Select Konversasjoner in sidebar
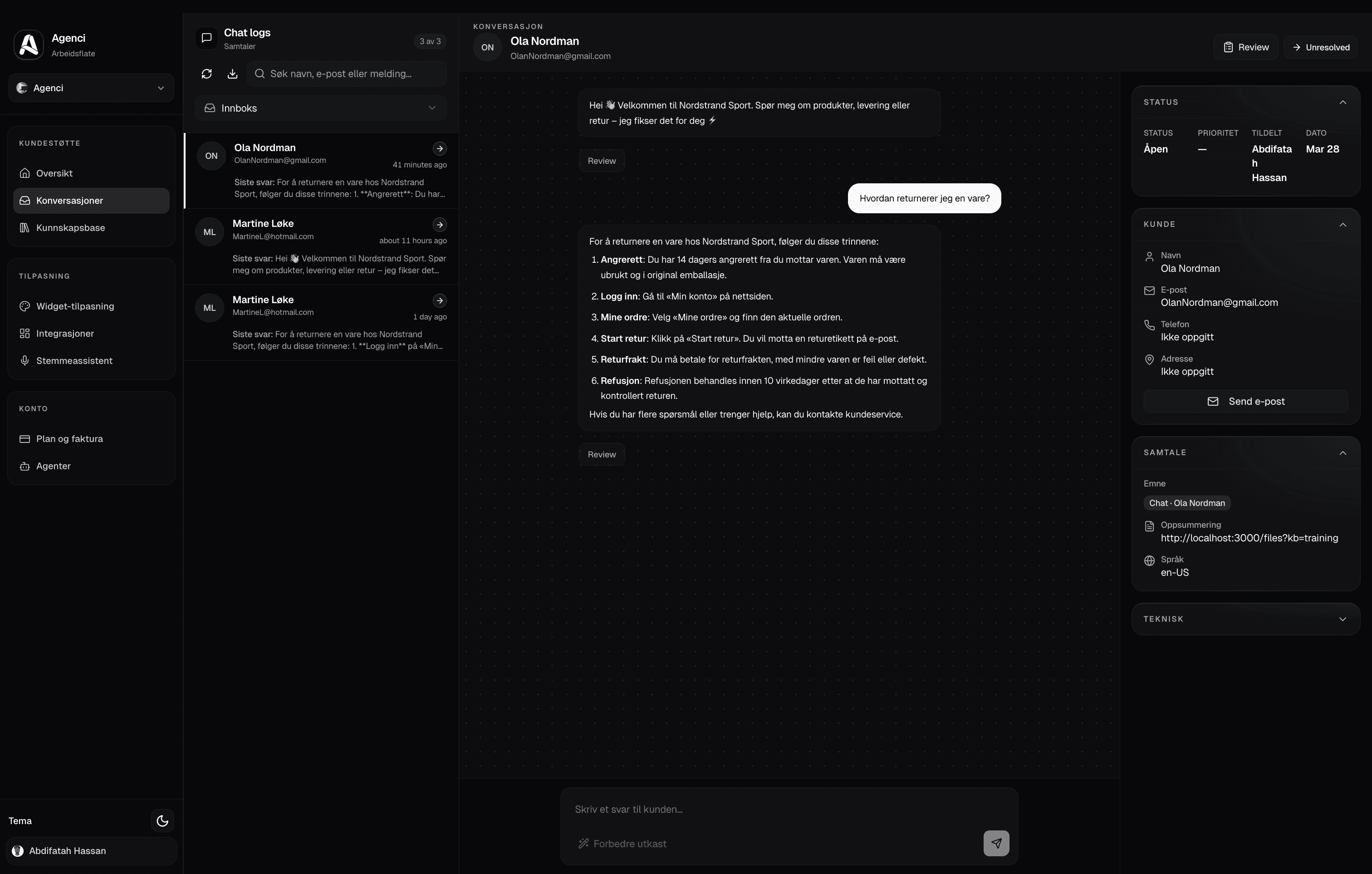Viewport: 1372px width, 874px height. coord(91,201)
